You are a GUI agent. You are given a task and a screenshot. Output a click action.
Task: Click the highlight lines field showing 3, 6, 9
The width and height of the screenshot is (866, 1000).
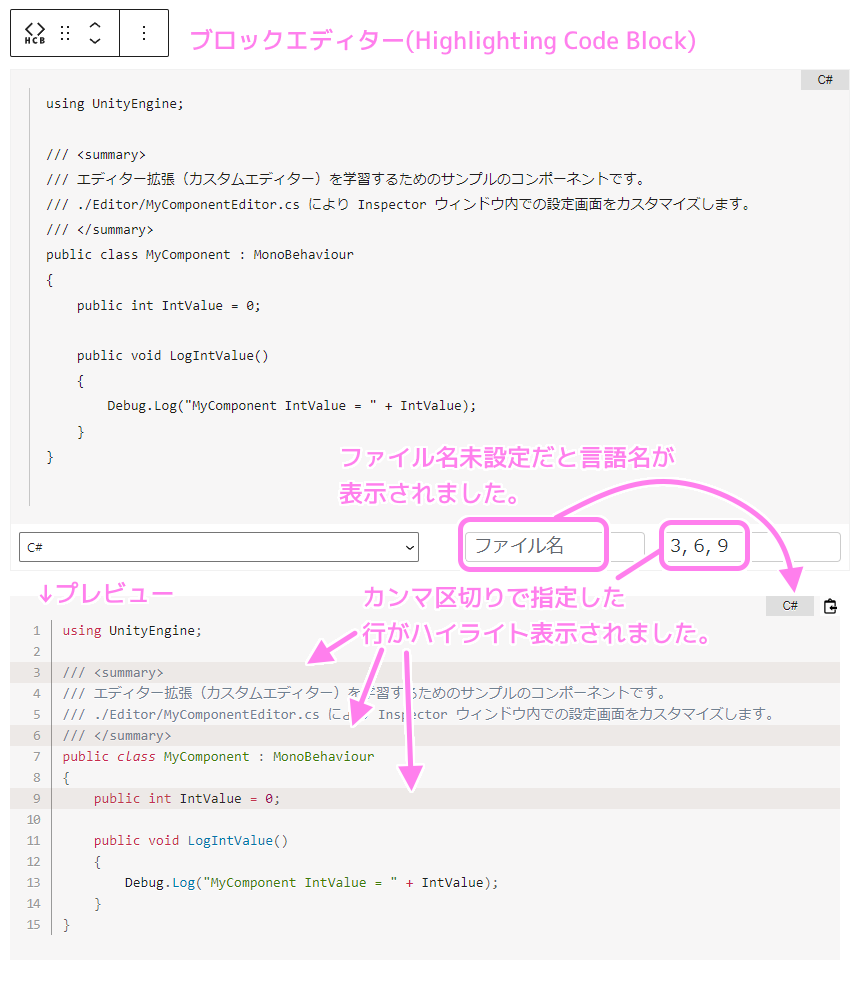click(751, 547)
